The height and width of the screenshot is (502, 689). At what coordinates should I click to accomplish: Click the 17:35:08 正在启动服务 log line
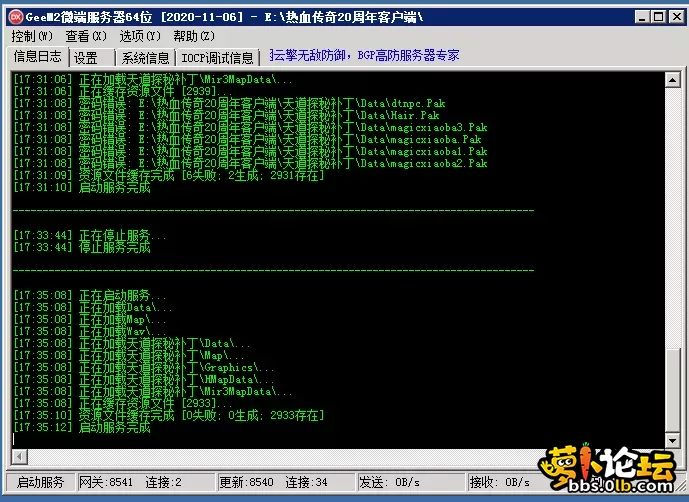[90, 295]
